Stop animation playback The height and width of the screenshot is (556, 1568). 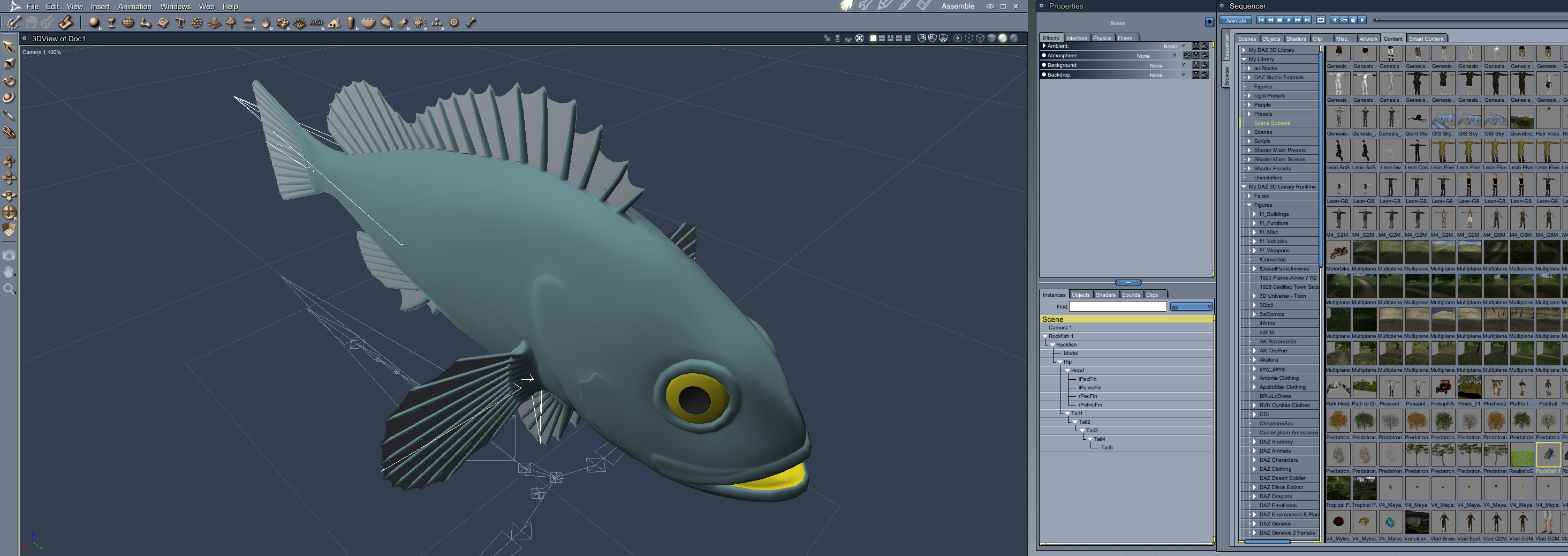point(1279,20)
